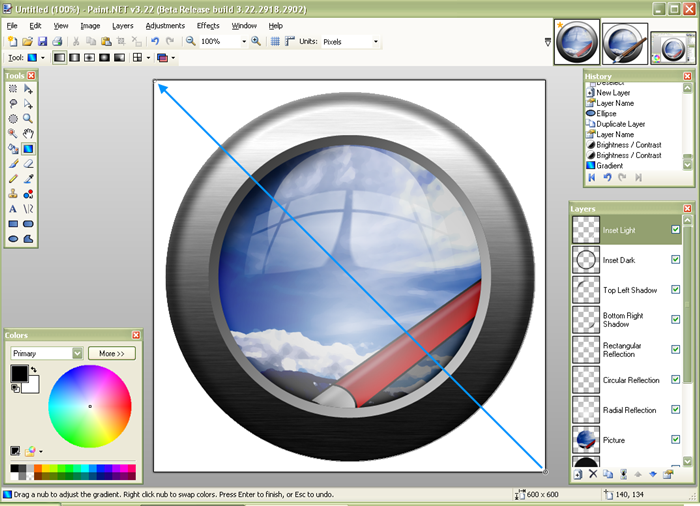700x506 pixels.
Task: Select the Pan hand tool
Action: (x=28, y=134)
